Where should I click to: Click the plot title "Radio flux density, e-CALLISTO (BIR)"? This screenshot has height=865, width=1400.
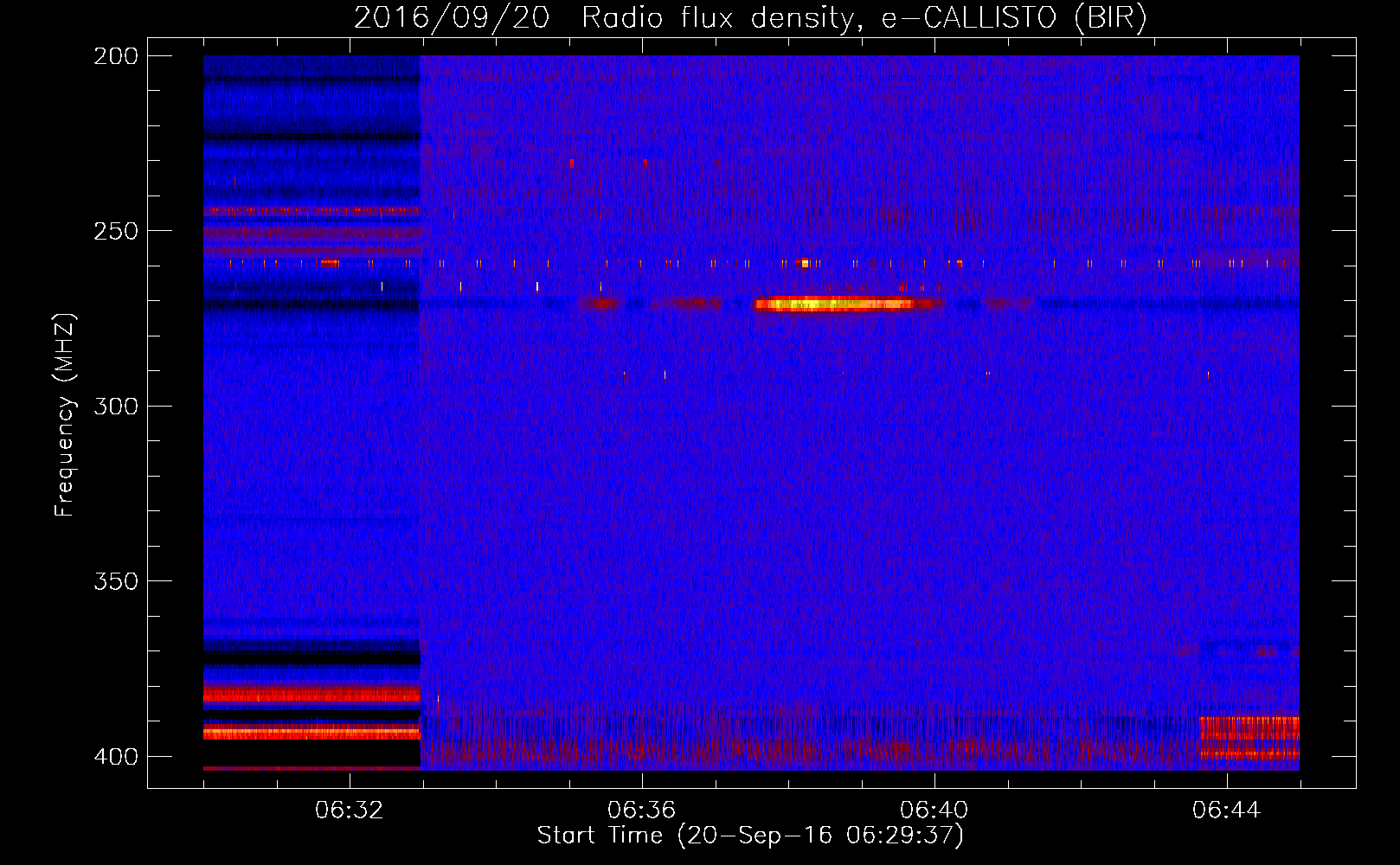864,18
